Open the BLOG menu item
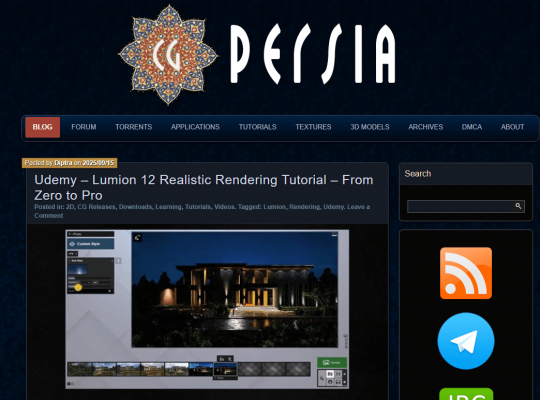Viewport: 540px width, 400px height. click(x=42, y=127)
